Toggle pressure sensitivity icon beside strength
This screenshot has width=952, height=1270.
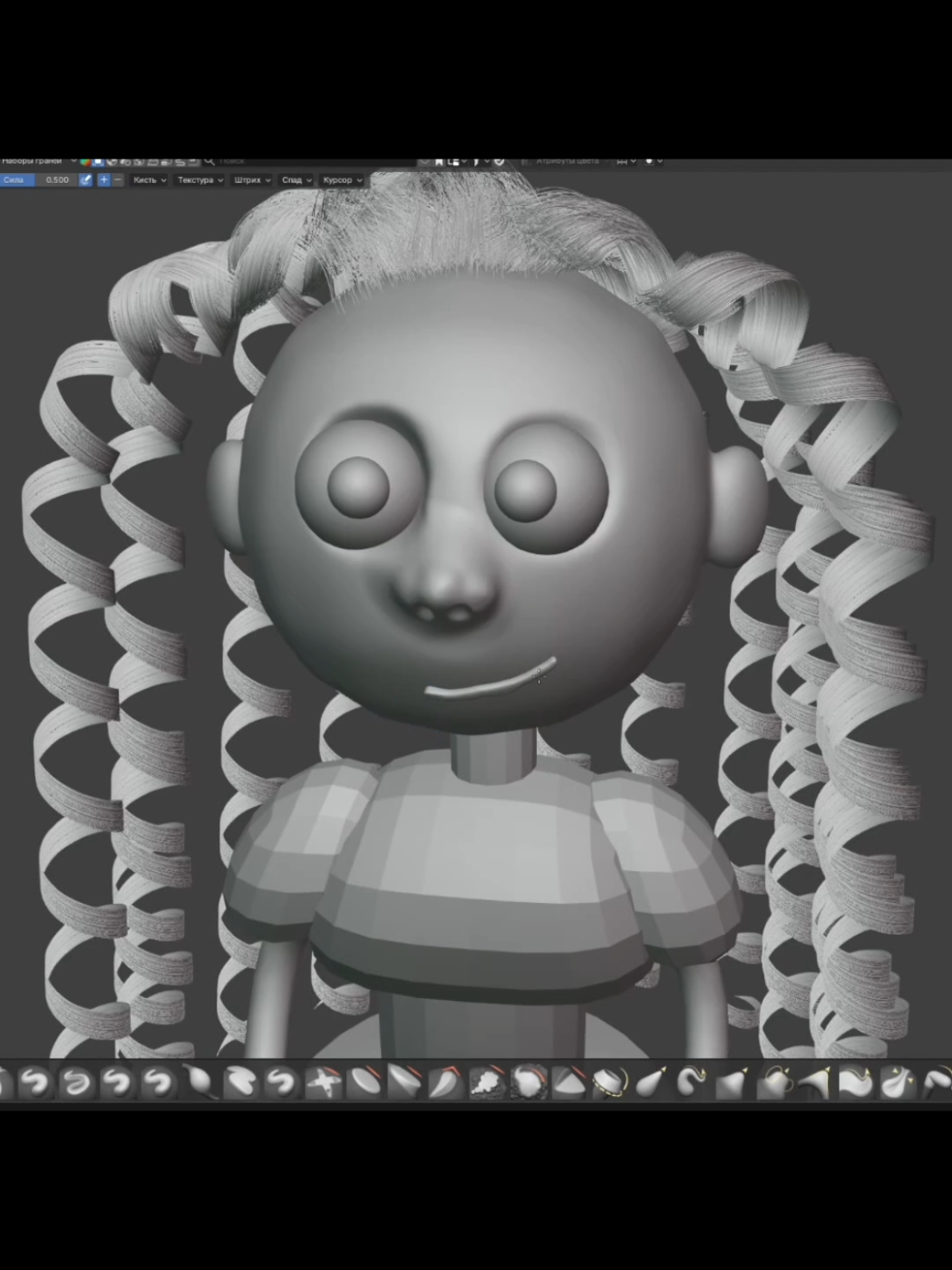[x=86, y=179]
